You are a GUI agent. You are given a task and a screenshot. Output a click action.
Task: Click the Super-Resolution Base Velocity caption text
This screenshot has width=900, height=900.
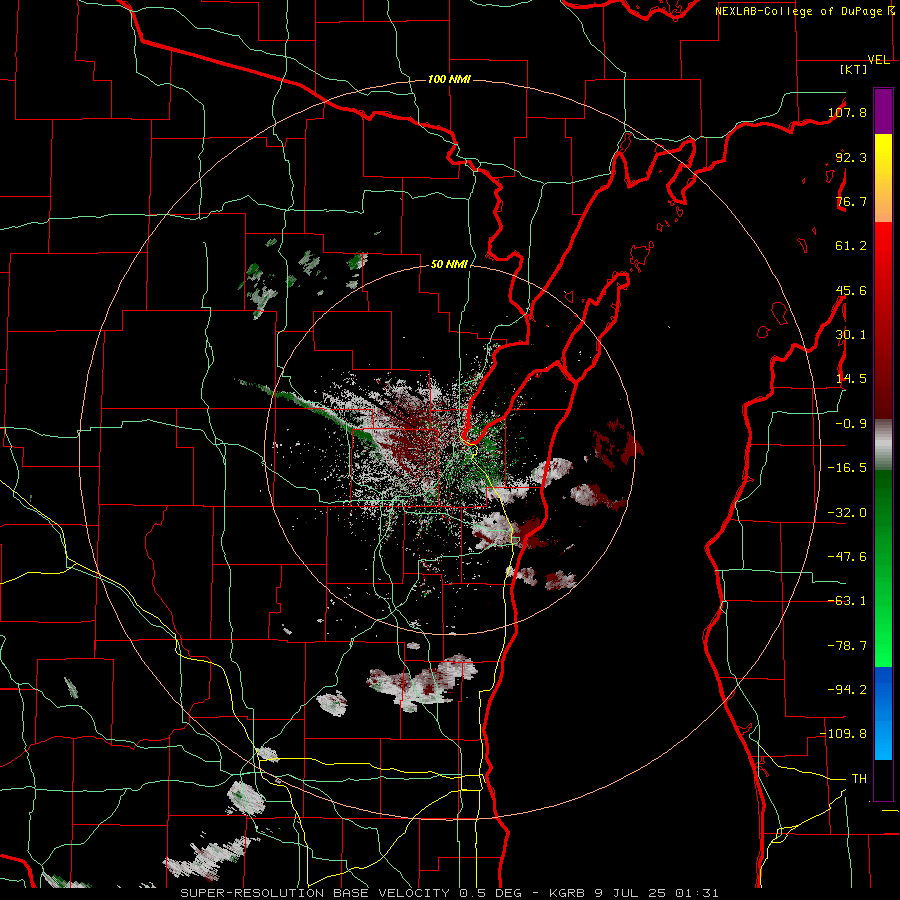[354, 893]
